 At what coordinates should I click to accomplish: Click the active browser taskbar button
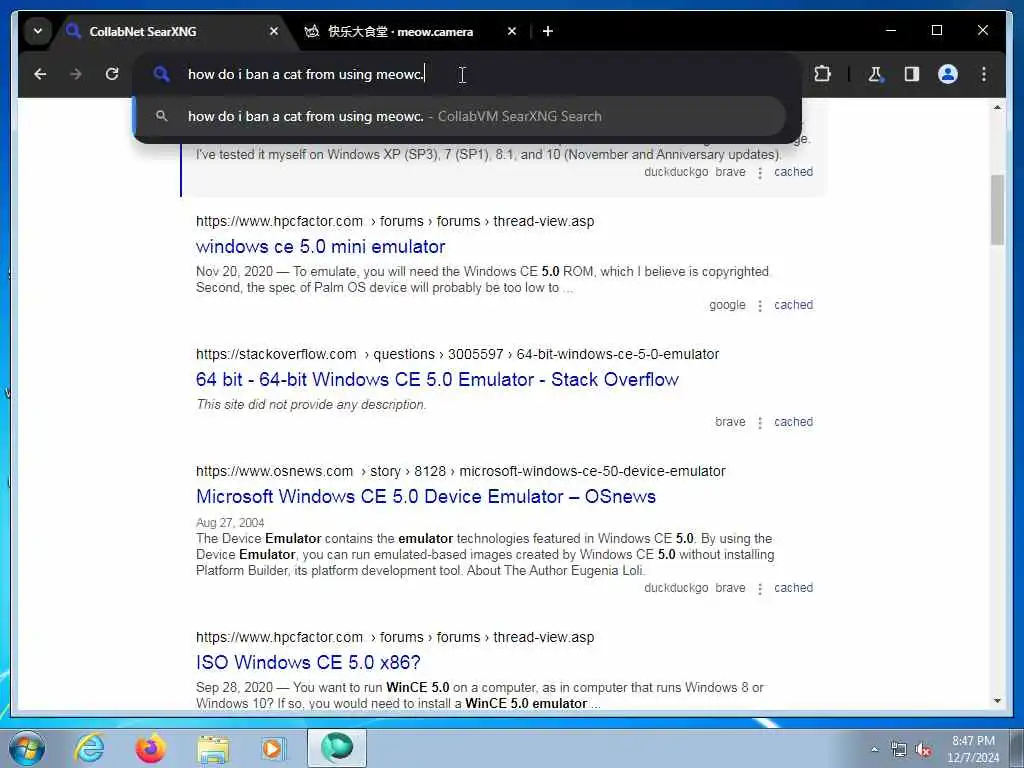click(337, 748)
